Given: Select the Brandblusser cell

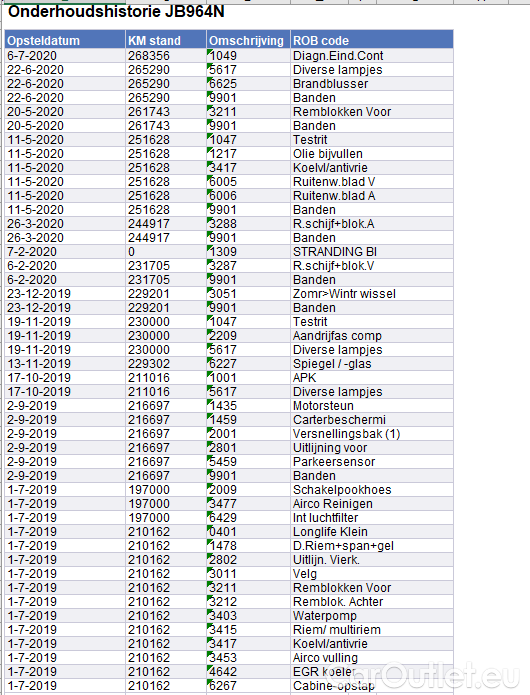Looking at the screenshot, I should (x=372, y=84).
